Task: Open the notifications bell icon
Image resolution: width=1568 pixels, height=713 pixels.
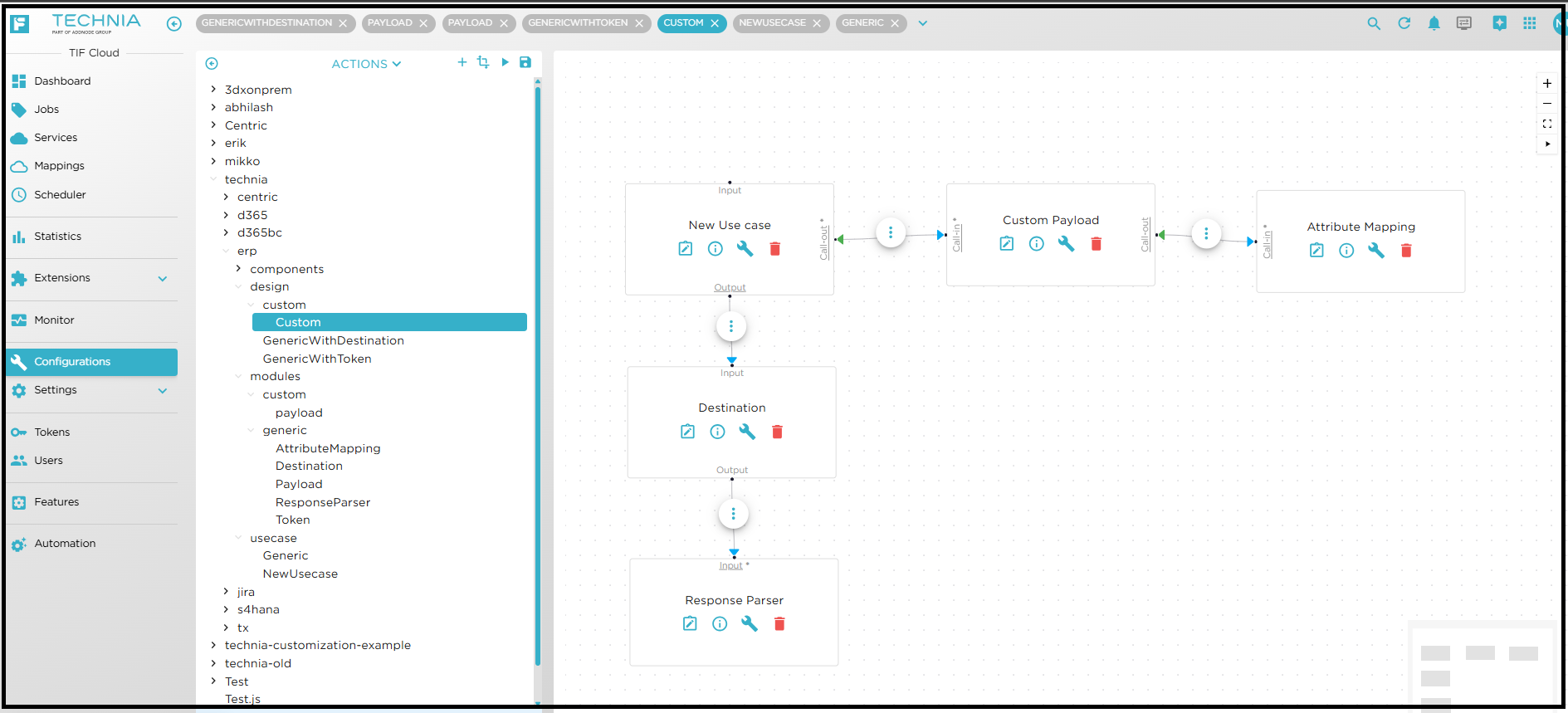Action: 1434,23
